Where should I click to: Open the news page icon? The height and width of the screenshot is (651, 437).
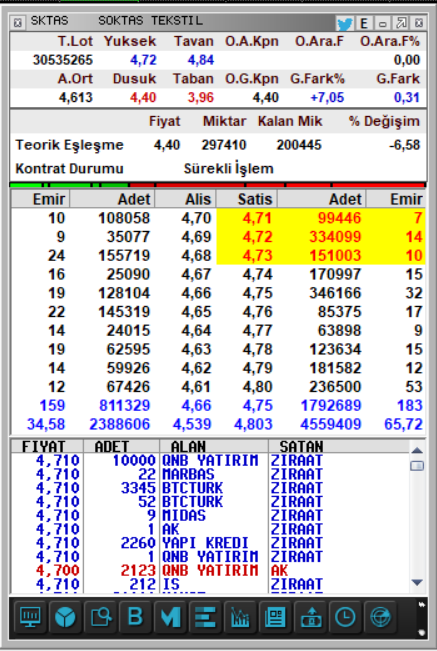point(275,617)
